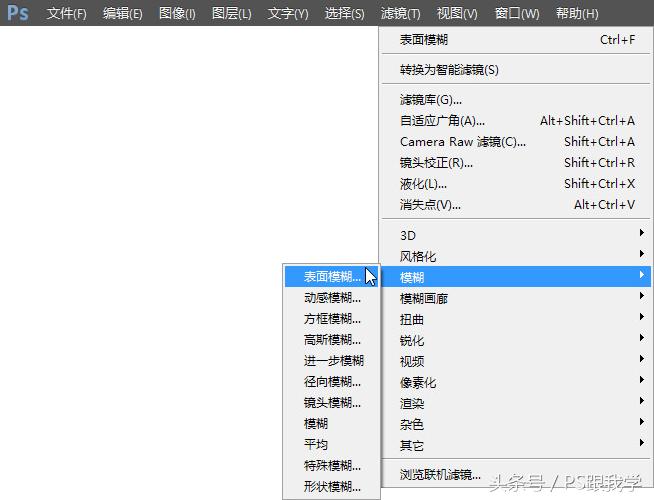Select 高斯模糊... filter
The height and width of the screenshot is (500, 654).
(332, 339)
